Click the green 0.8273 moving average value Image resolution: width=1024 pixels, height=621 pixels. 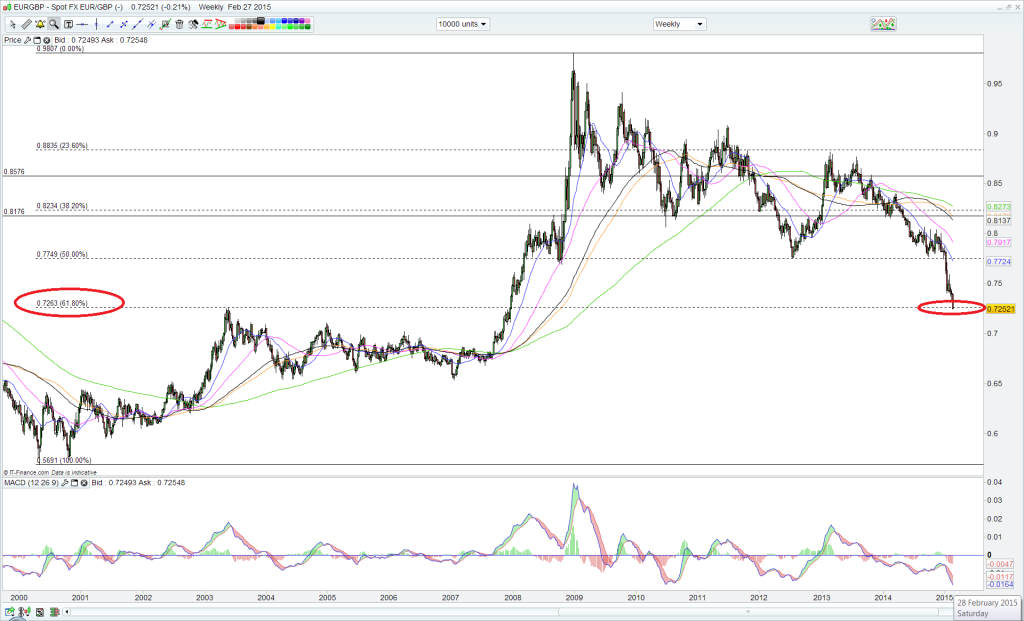coord(999,206)
